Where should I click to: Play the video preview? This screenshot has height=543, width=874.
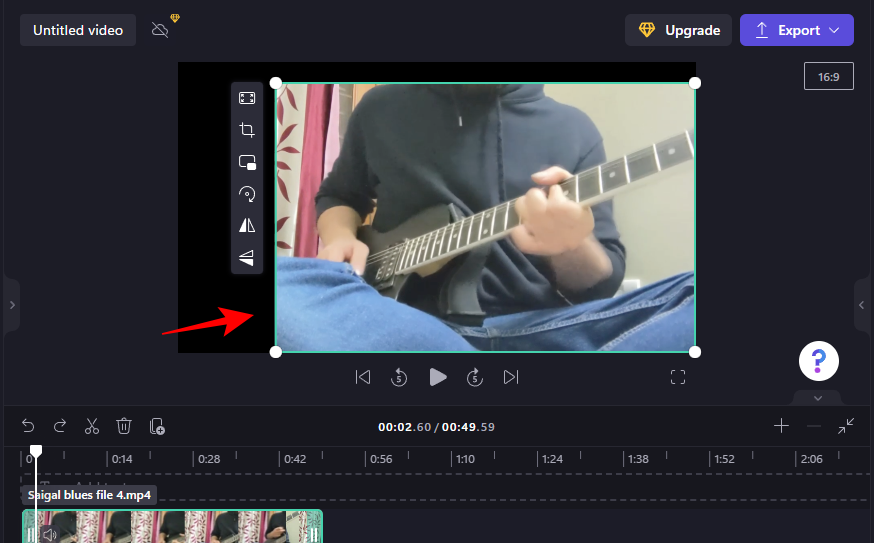pos(438,377)
